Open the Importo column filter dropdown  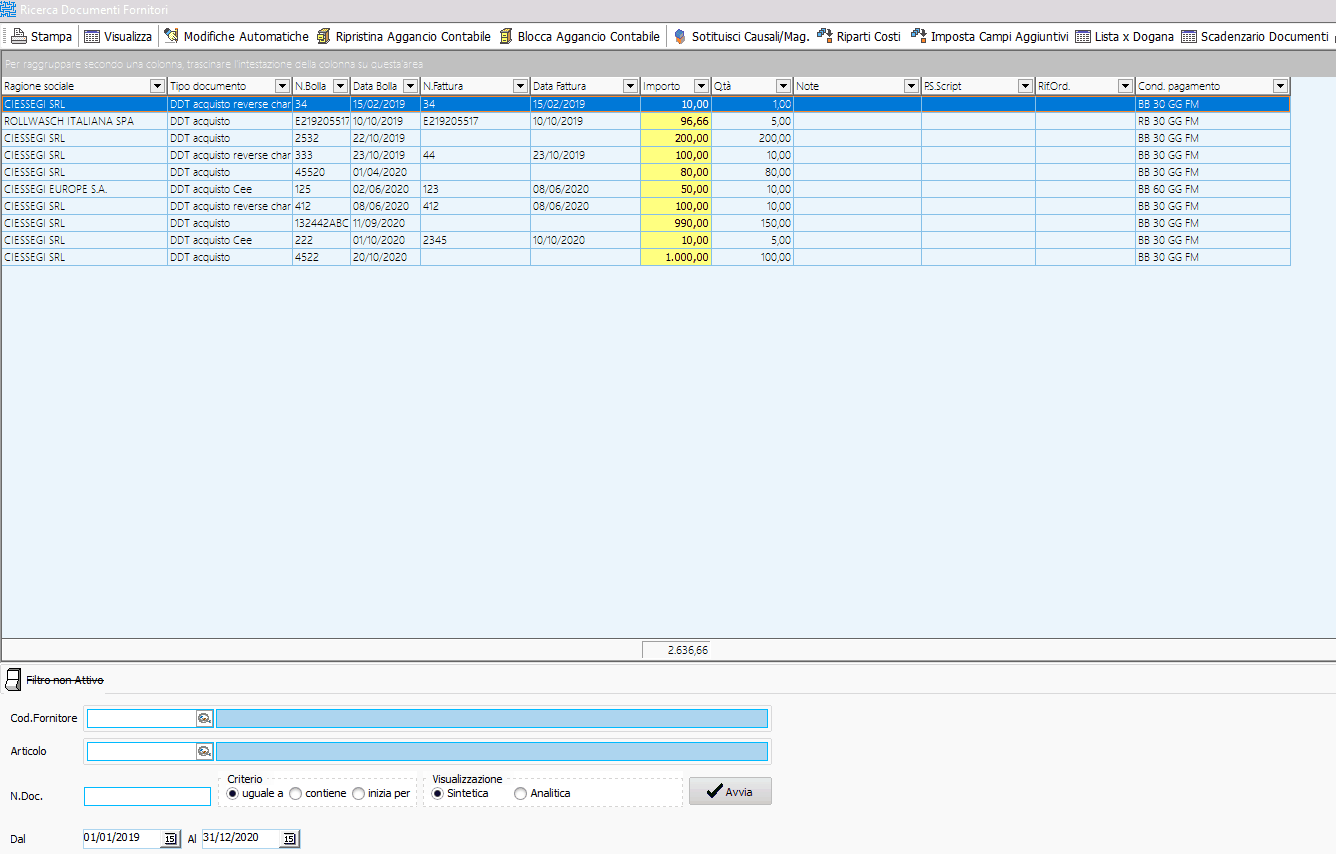coord(701,86)
